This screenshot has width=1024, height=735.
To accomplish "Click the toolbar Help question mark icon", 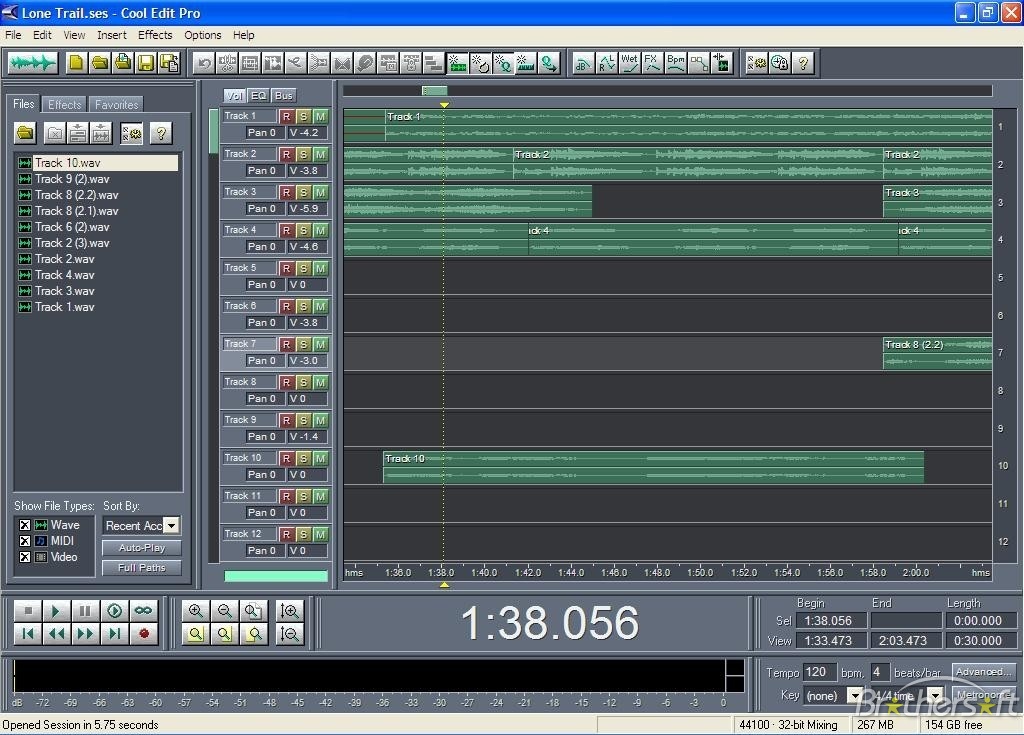I will click(803, 63).
